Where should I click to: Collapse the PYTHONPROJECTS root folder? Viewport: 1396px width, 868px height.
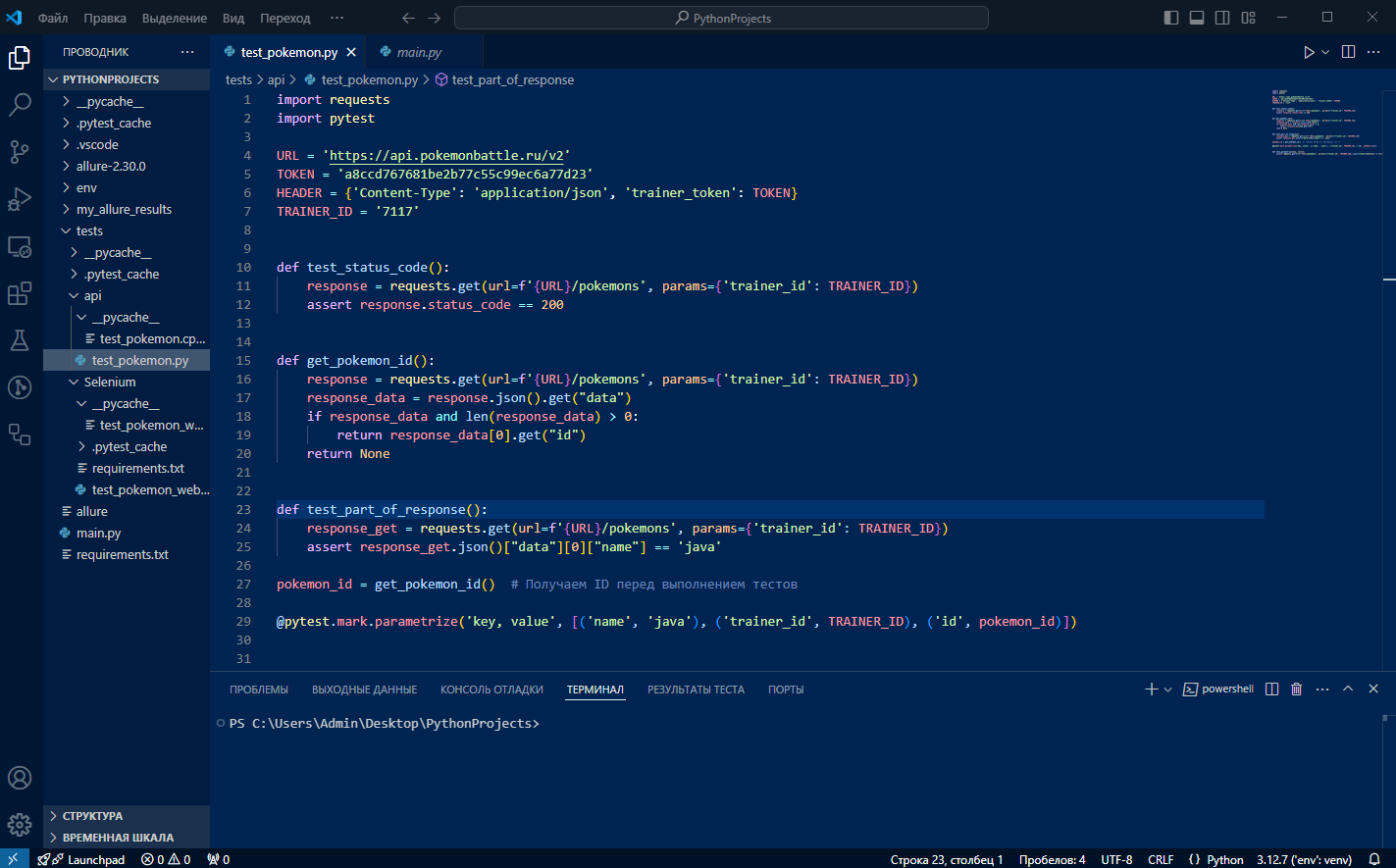pos(127,79)
